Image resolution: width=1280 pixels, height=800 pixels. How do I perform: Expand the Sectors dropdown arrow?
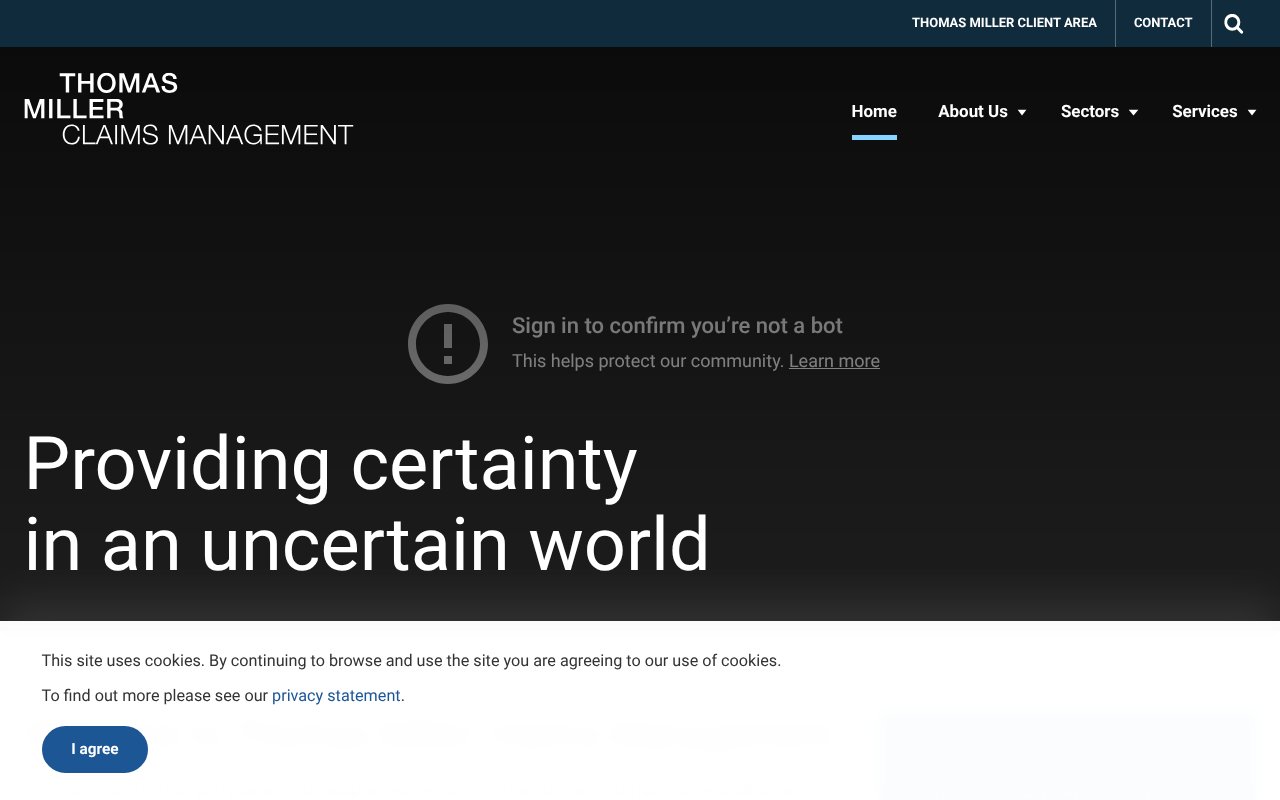1132,112
